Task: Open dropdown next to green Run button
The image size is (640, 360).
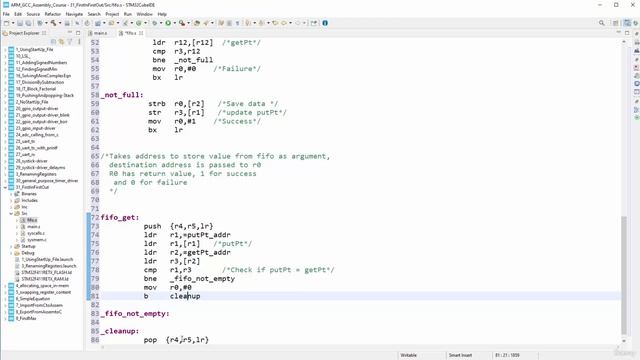Action: coord(174,23)
